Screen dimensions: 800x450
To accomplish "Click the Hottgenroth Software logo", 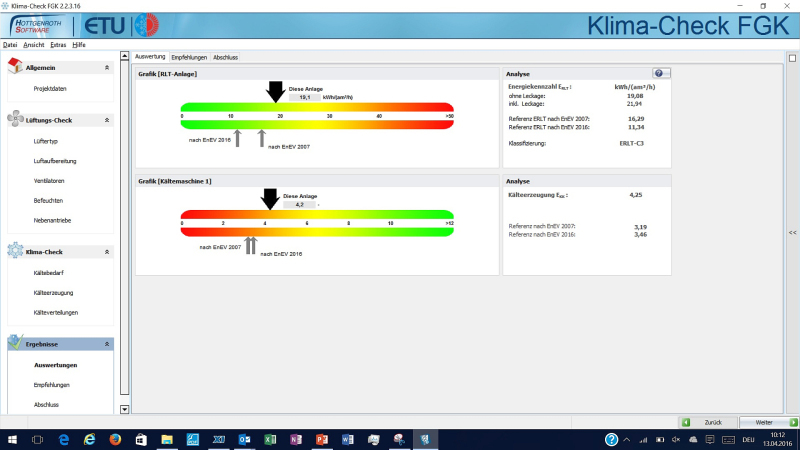I will (38, 26).
